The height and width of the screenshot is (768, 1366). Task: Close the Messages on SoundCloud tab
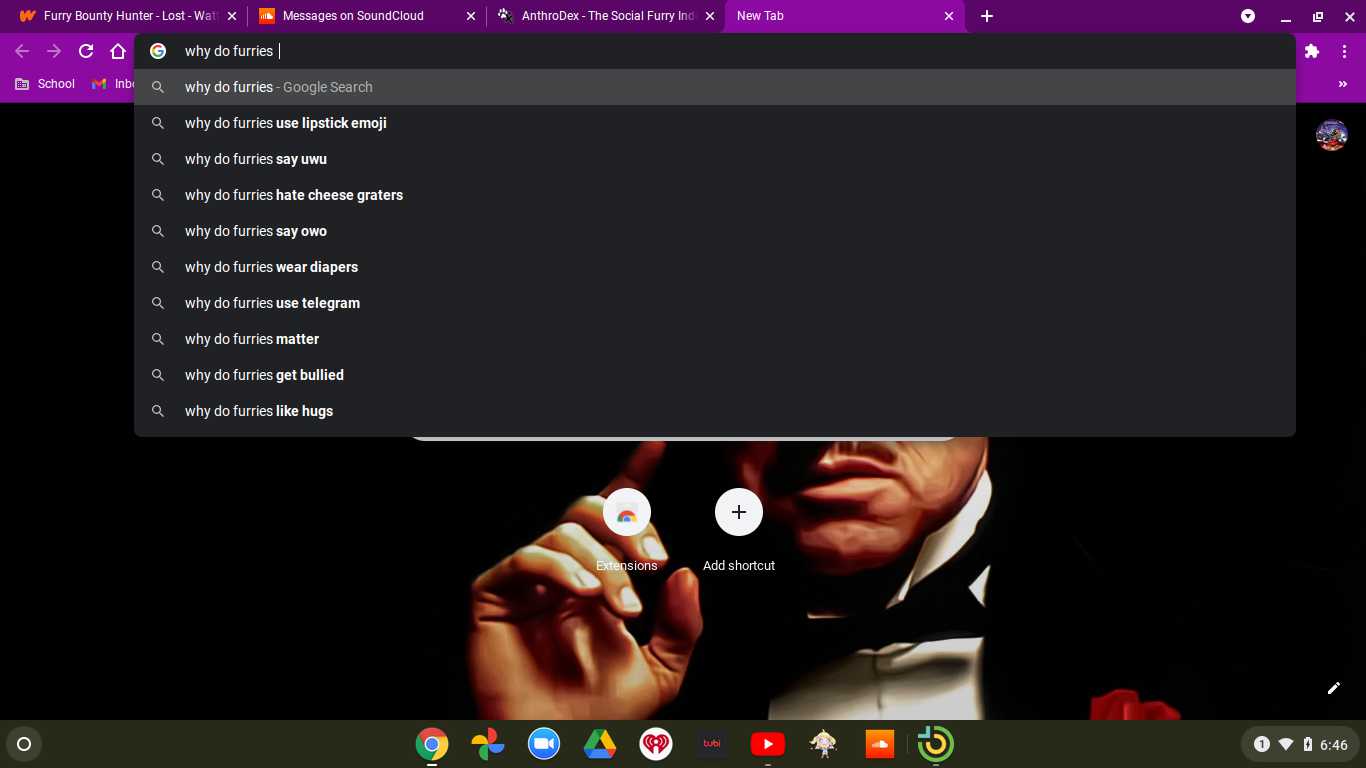471,16
